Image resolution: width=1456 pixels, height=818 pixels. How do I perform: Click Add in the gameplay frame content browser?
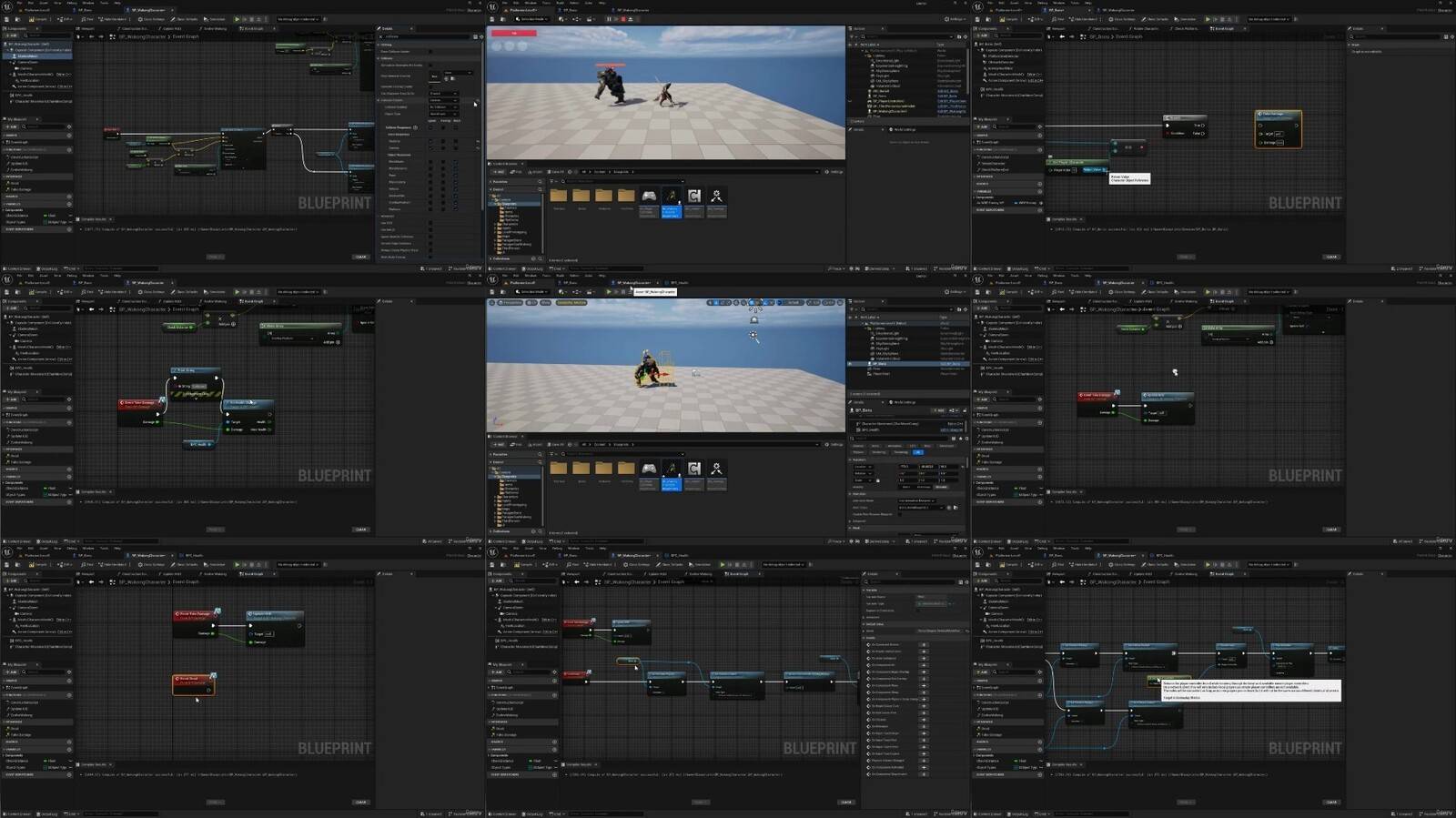click(499, 172)
